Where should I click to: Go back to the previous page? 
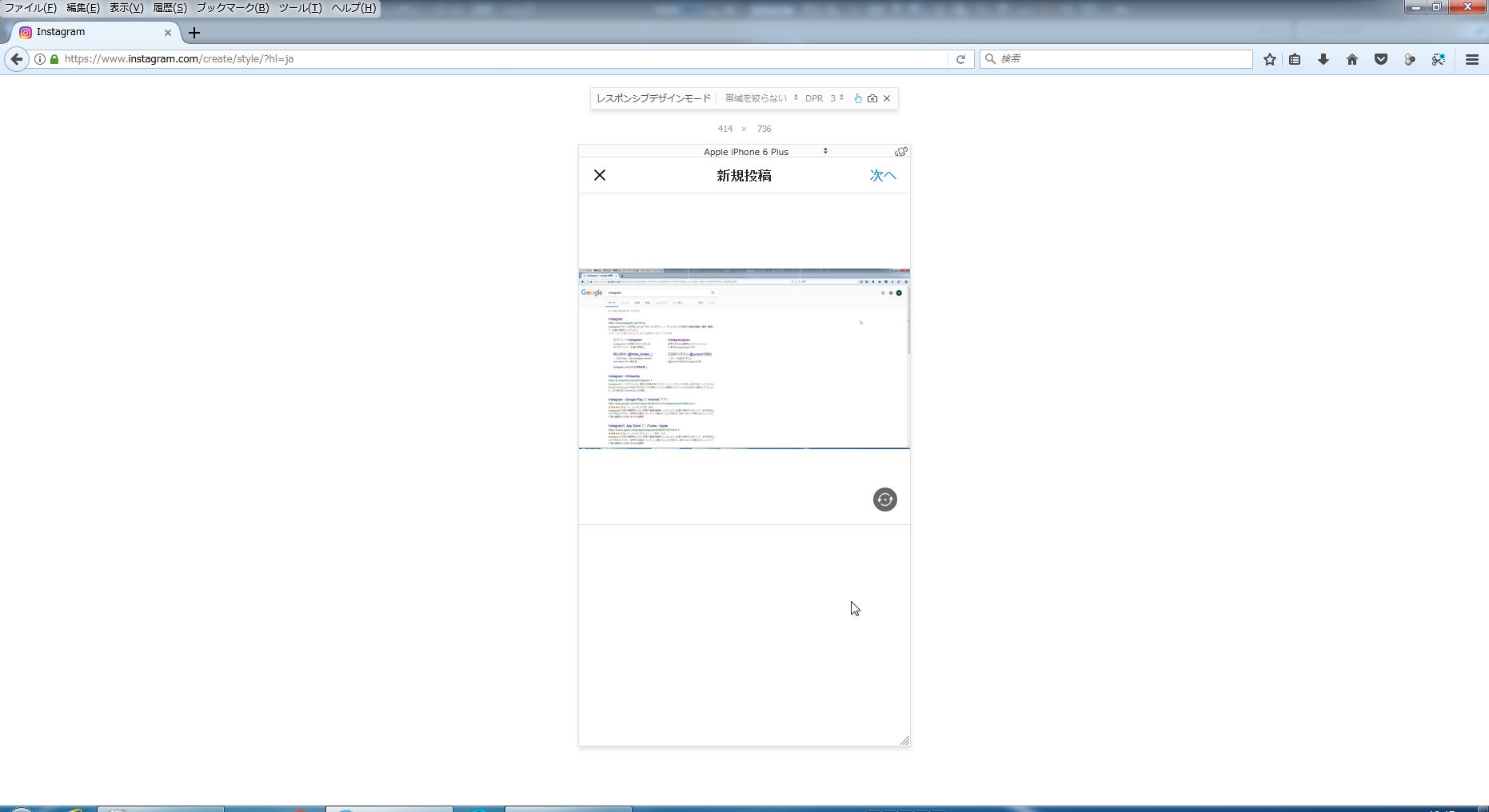(16, 59)
